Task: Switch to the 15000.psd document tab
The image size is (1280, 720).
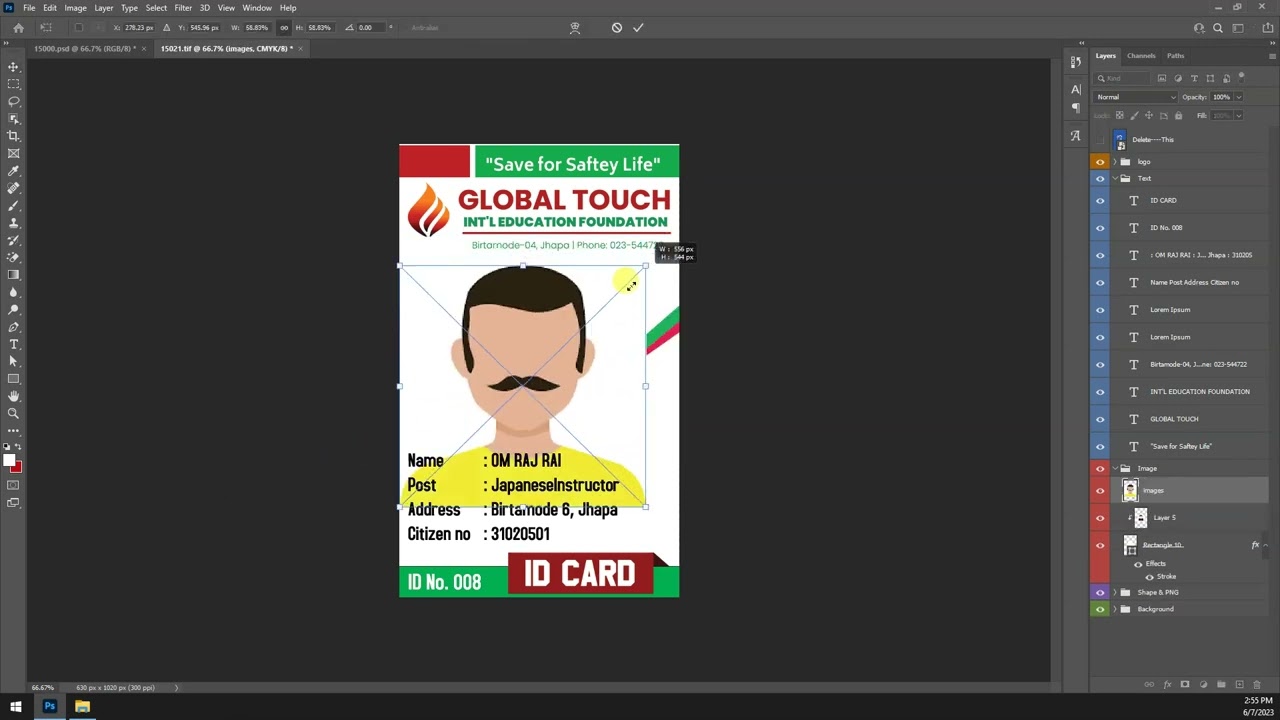Action: pos(84,49)
